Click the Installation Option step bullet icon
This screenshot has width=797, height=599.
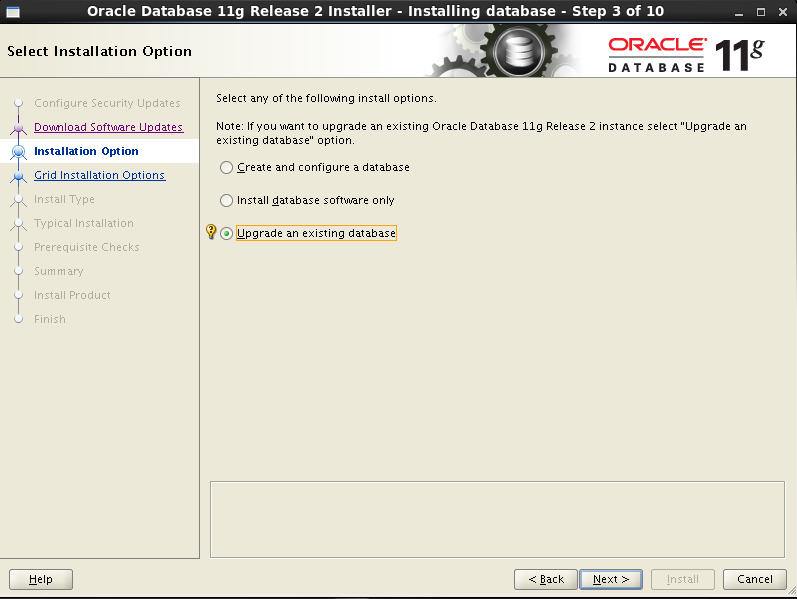[x=19, y=152]
